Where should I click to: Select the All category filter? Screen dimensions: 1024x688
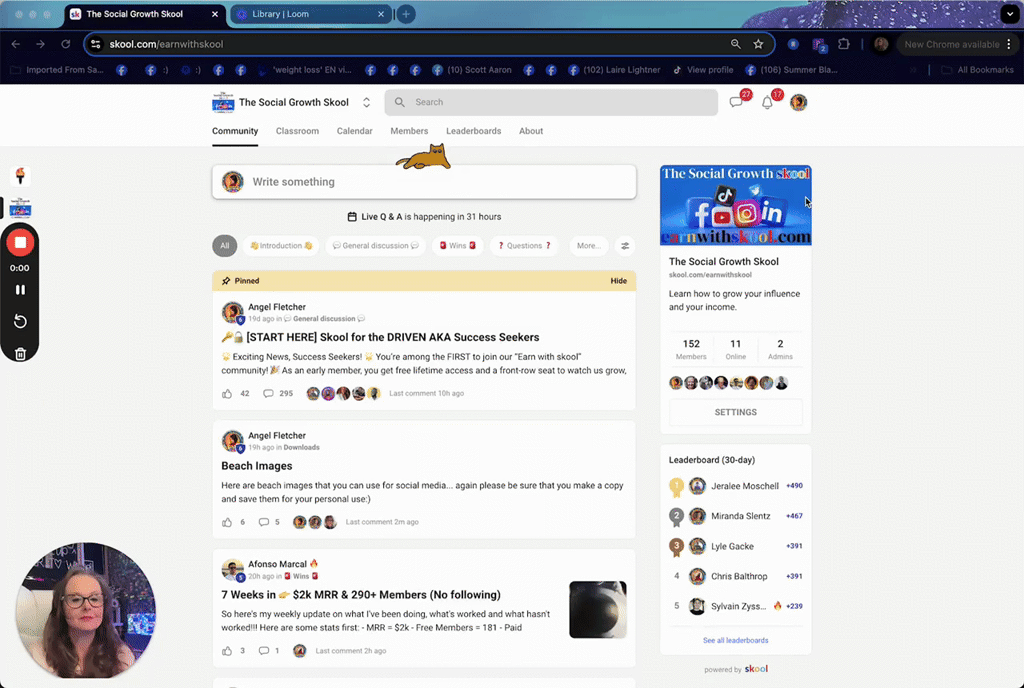[x=225, y=246]
